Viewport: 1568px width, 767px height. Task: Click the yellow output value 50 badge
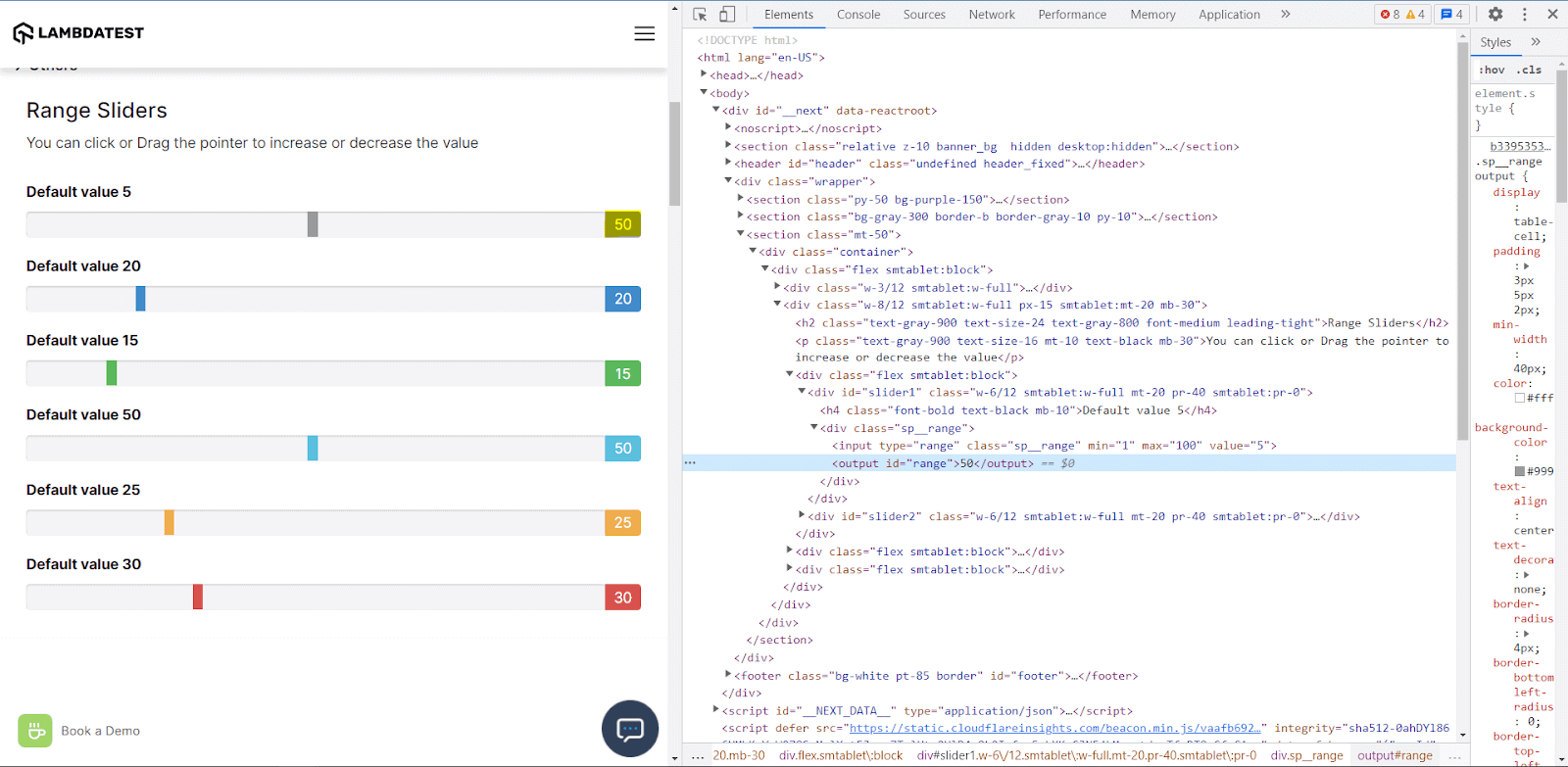pos(622,224)
